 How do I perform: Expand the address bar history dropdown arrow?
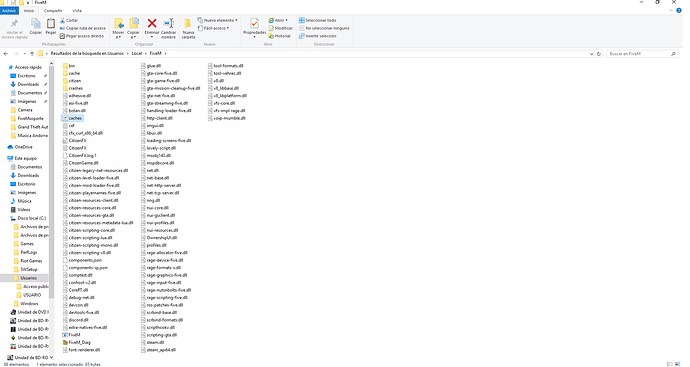[x=591, y=54]
